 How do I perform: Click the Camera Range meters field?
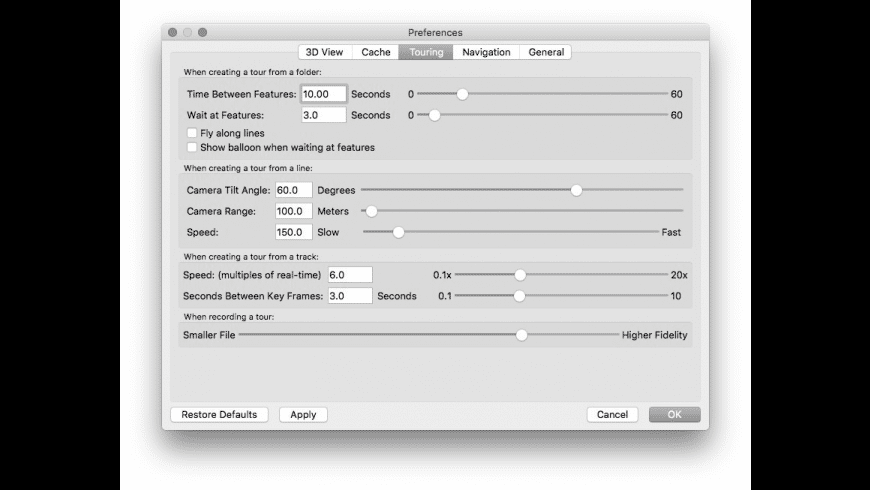coord(294,211)
